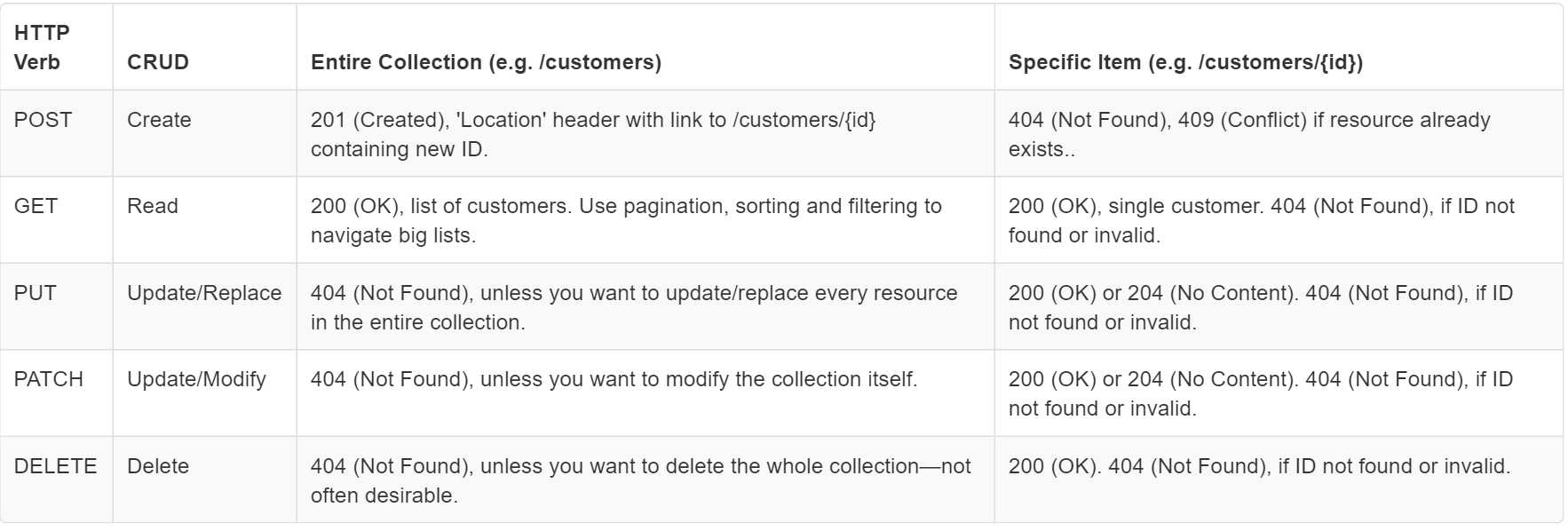
Task: Click the Create CRUD cell
Action: 159,120
